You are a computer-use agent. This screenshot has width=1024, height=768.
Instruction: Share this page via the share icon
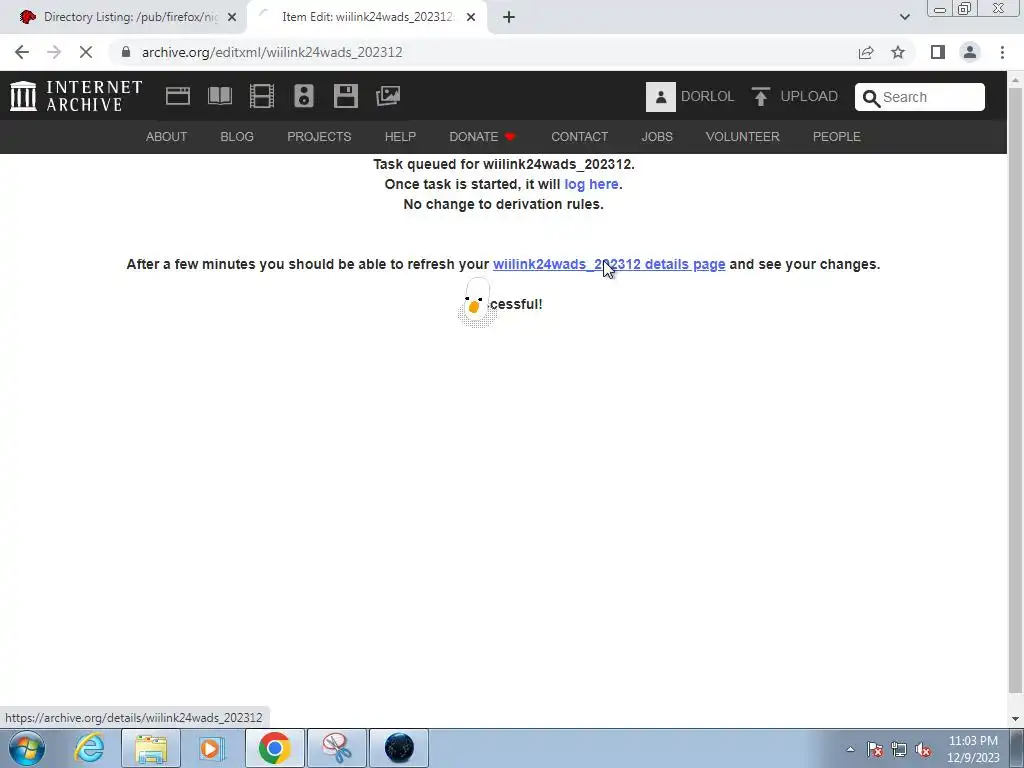coord(866,52)
